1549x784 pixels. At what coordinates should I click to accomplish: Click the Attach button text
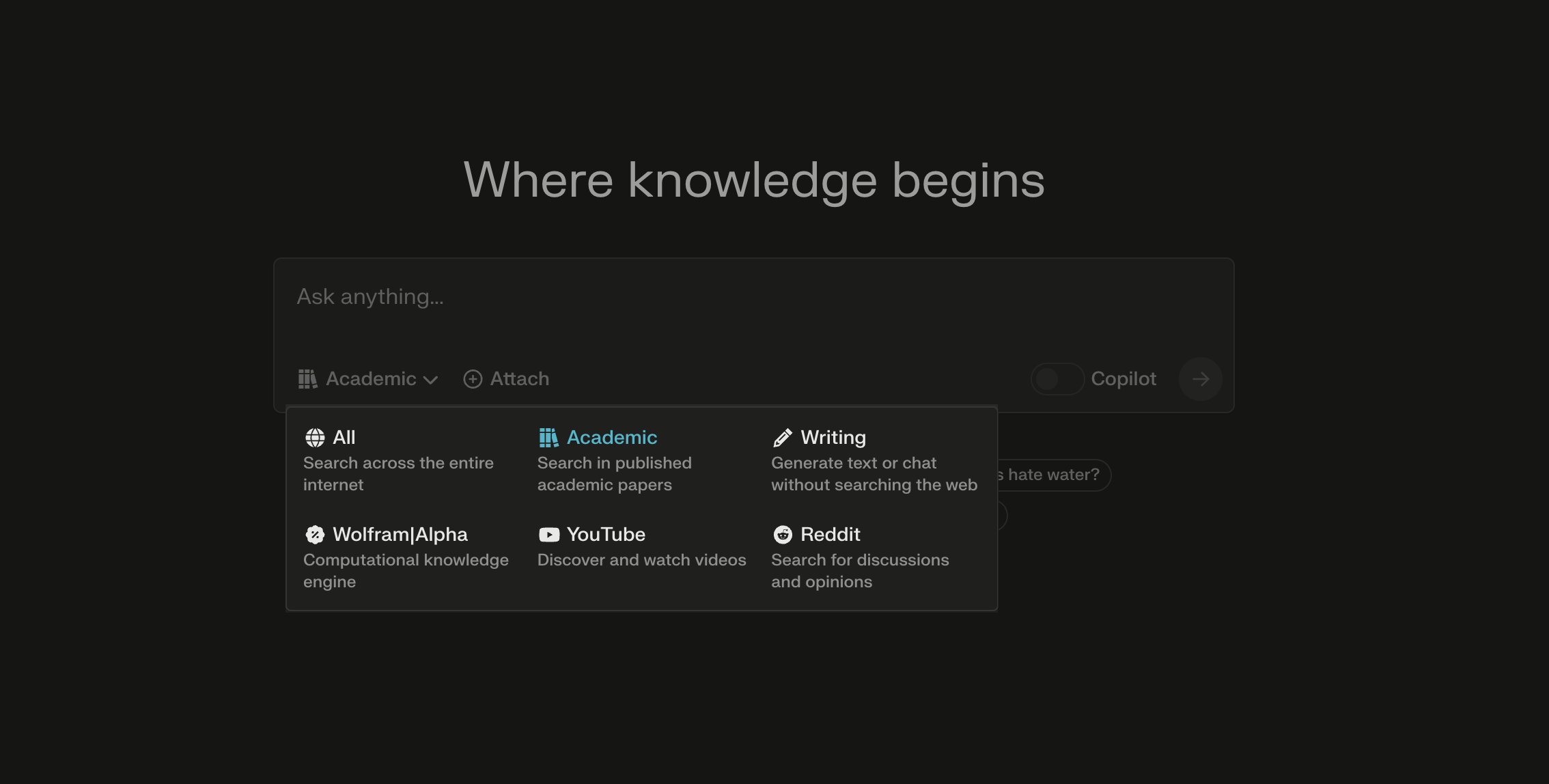point(520,379)
